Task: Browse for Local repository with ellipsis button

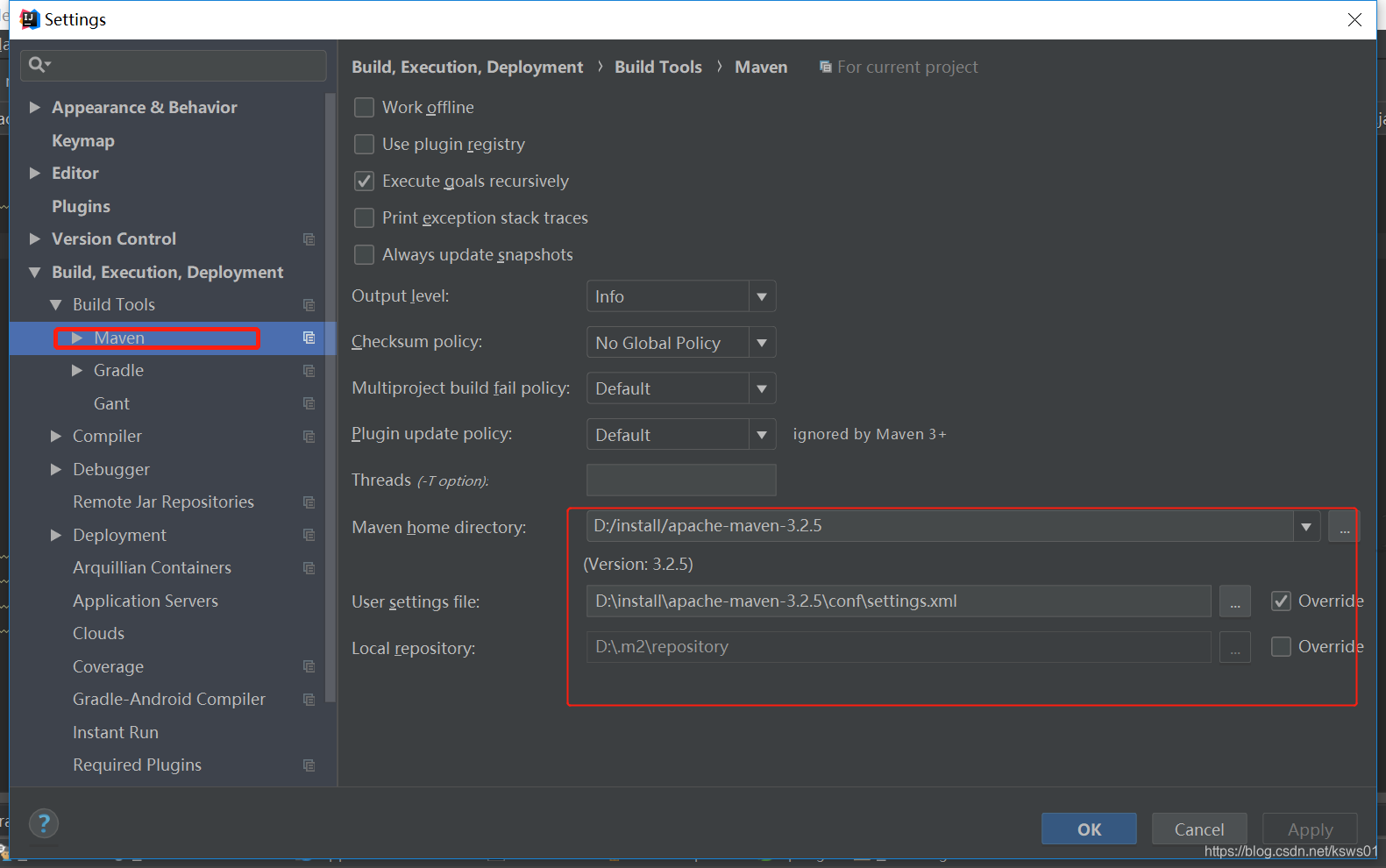Action: pyautogui.click(x=1234, y=648)
